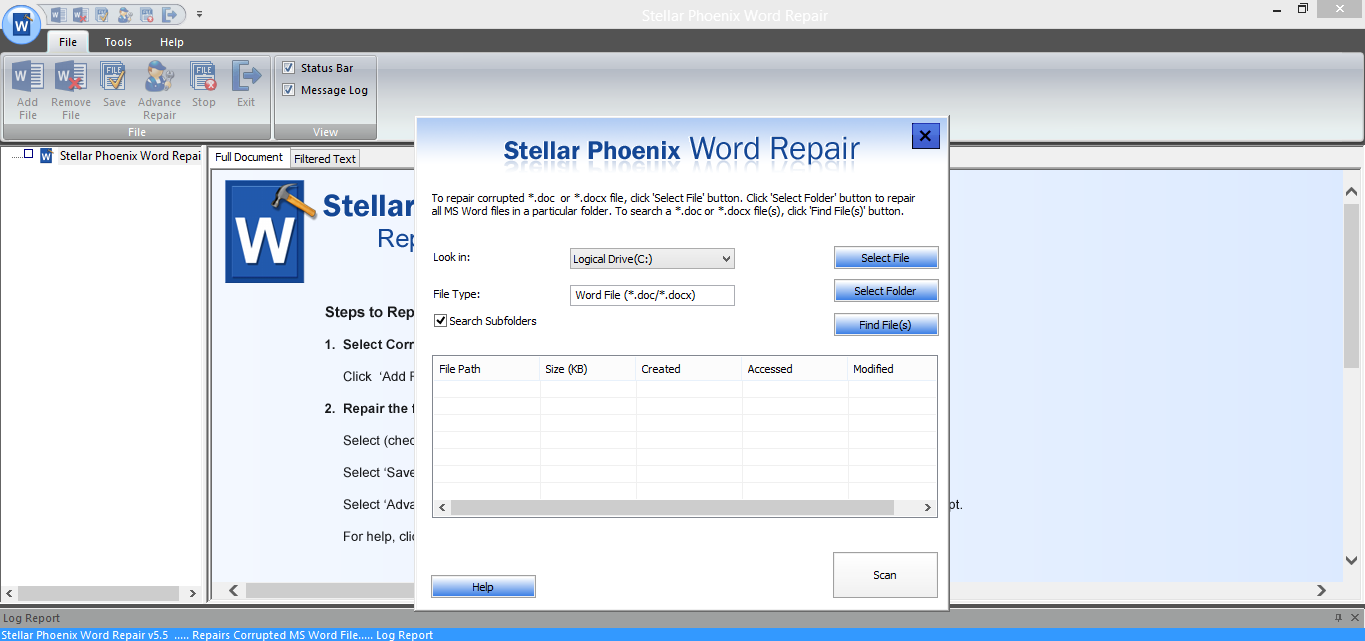The height and width of the screenshot is (641, 1365).
Task: Click Add File icon in quick access toolbar
Action: 57,14
